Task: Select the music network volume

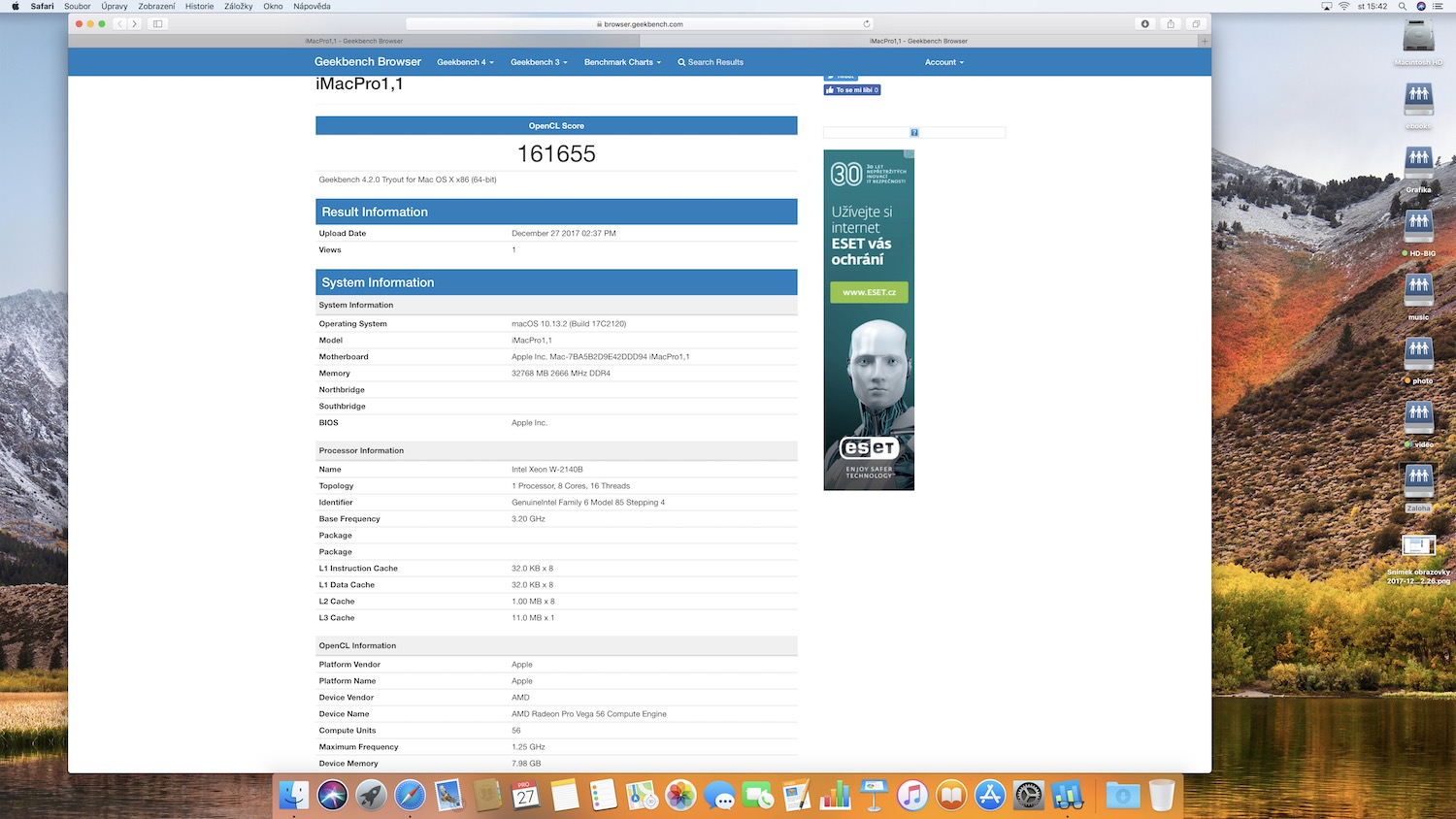Action: pyautogui.click(x=1418, y=297)
